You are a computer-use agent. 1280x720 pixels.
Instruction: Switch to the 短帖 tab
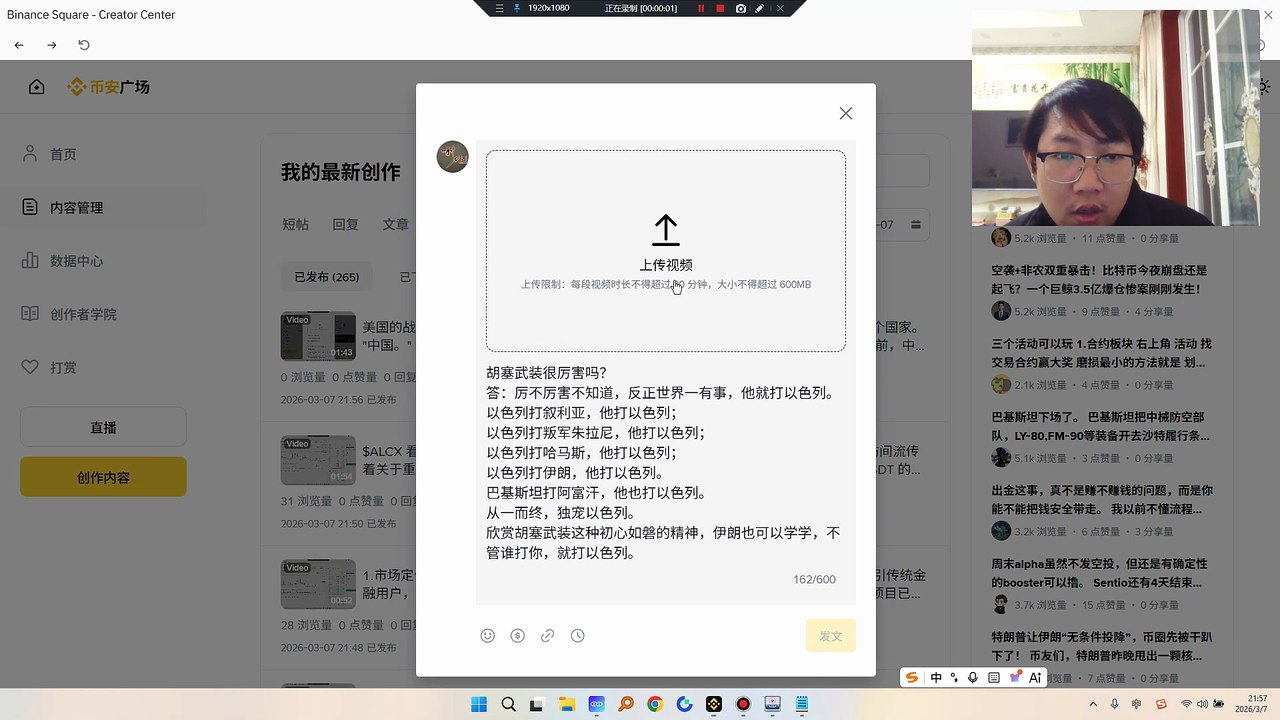click(295, 225)
